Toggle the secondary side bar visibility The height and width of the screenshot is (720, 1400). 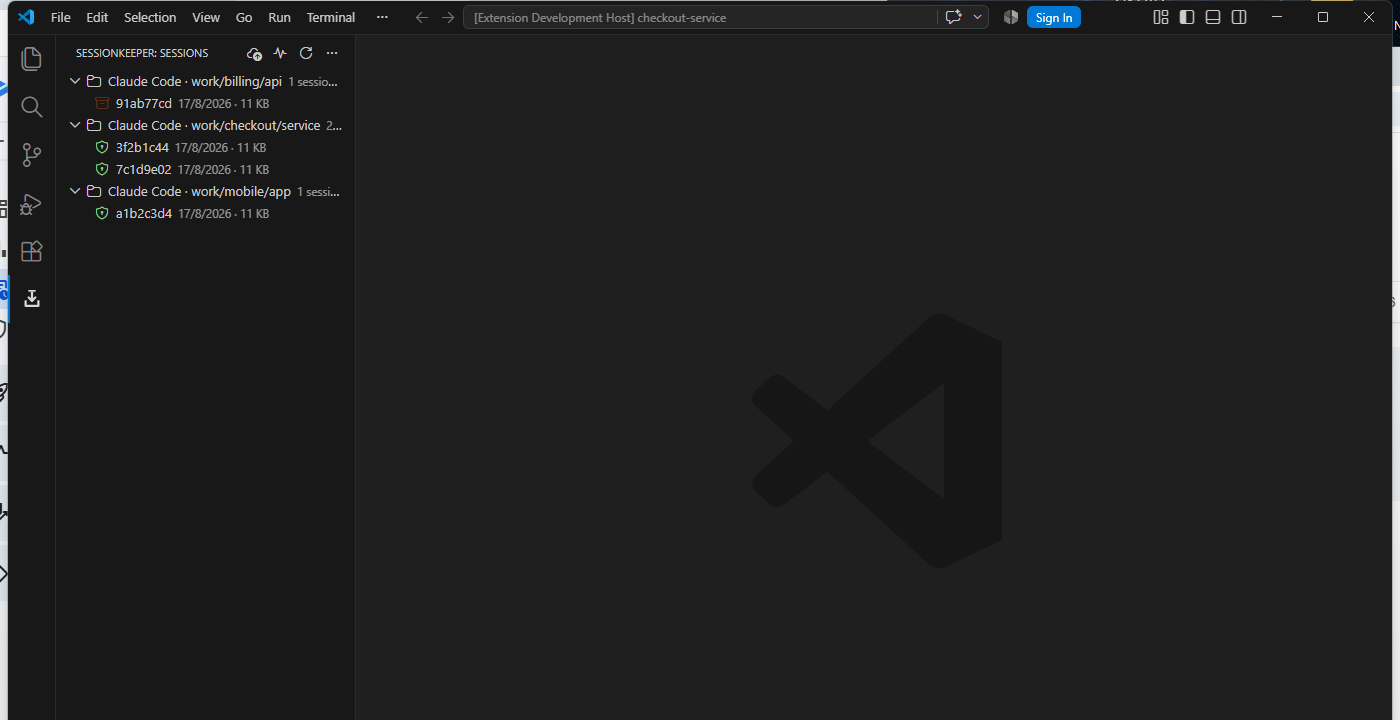point(1239,17)
